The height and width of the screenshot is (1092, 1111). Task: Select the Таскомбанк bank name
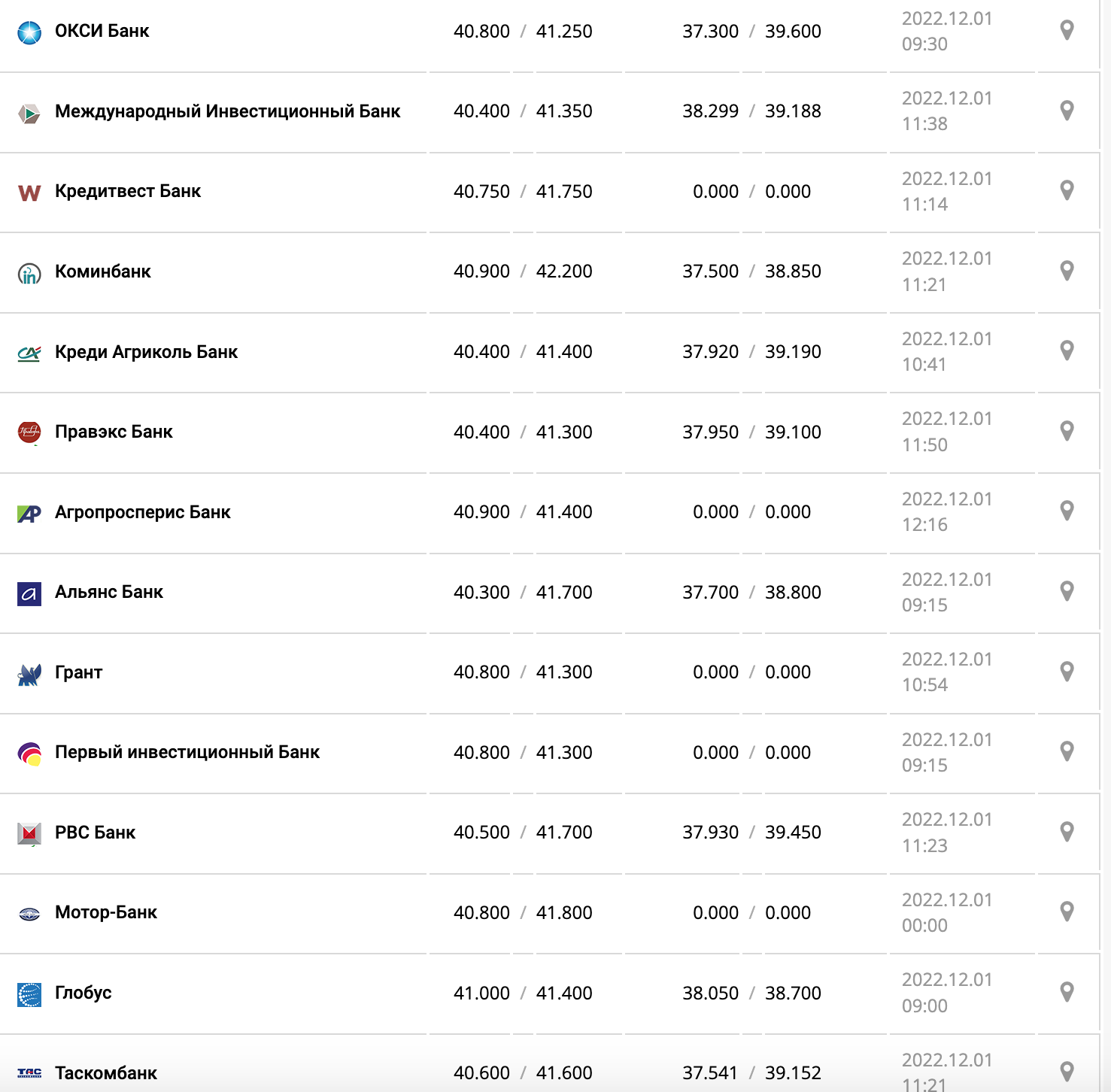(x=106, y=1073)
